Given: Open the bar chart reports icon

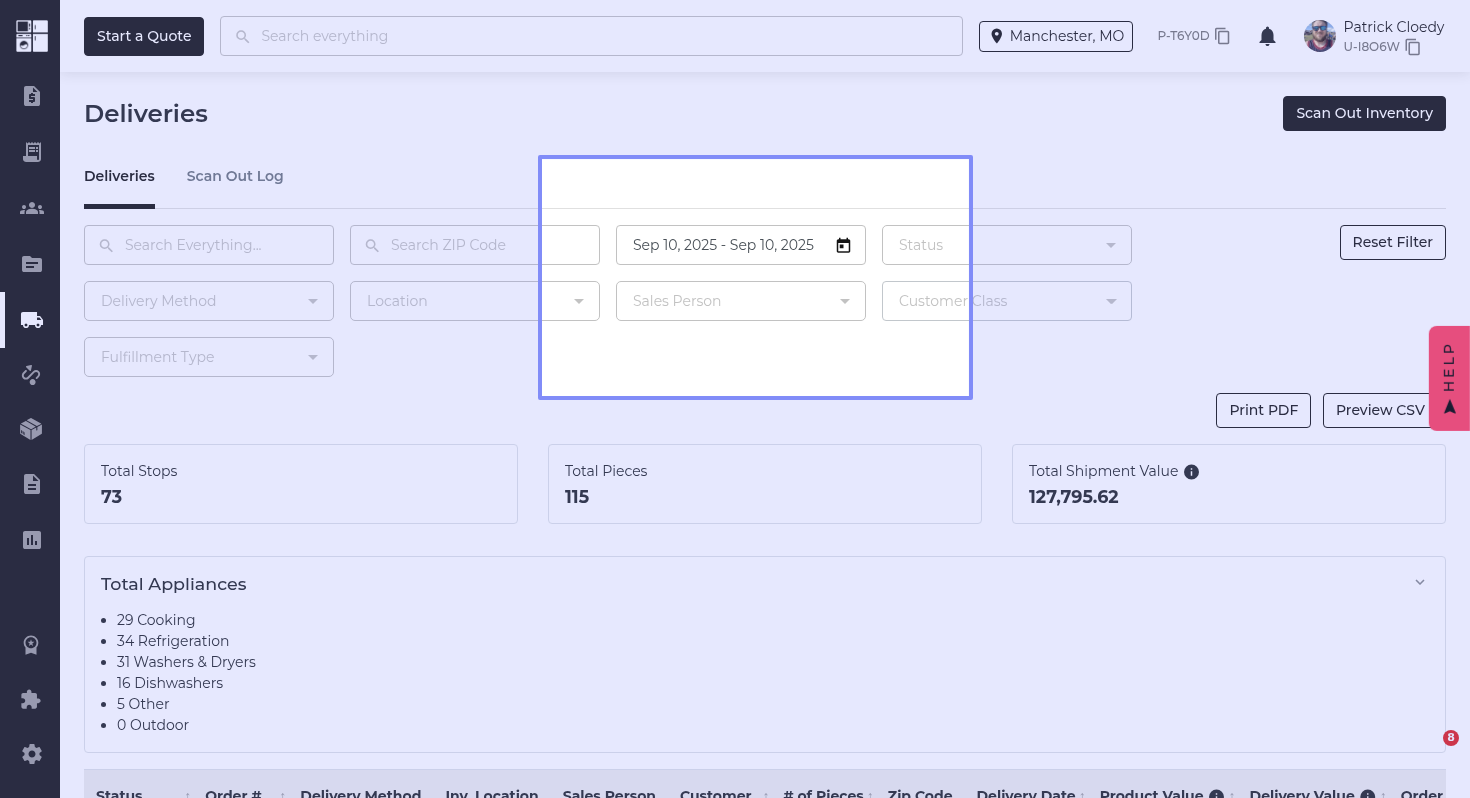Looking at the screenshot, I should (31, 540).
